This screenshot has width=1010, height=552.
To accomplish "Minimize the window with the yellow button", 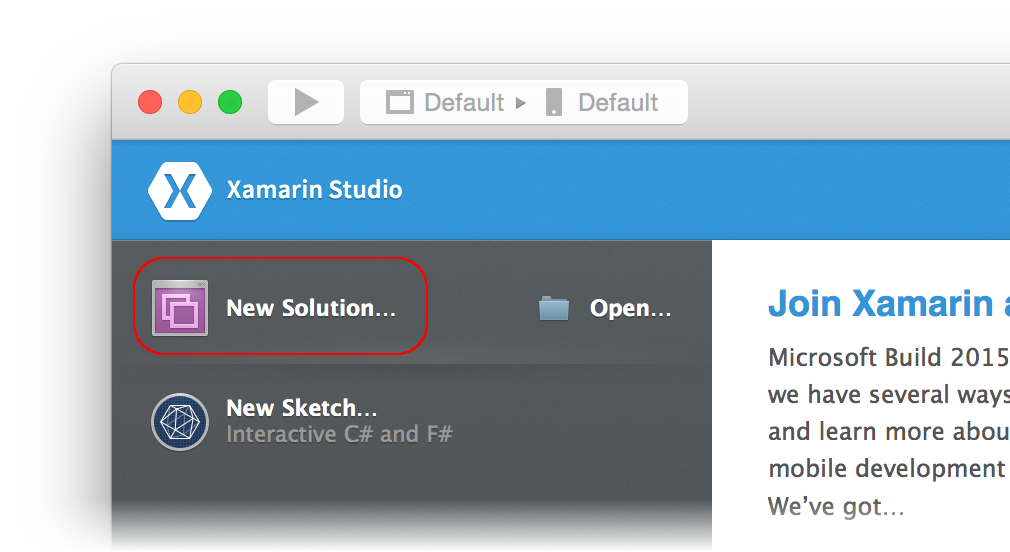I will [x=190, y=102].
